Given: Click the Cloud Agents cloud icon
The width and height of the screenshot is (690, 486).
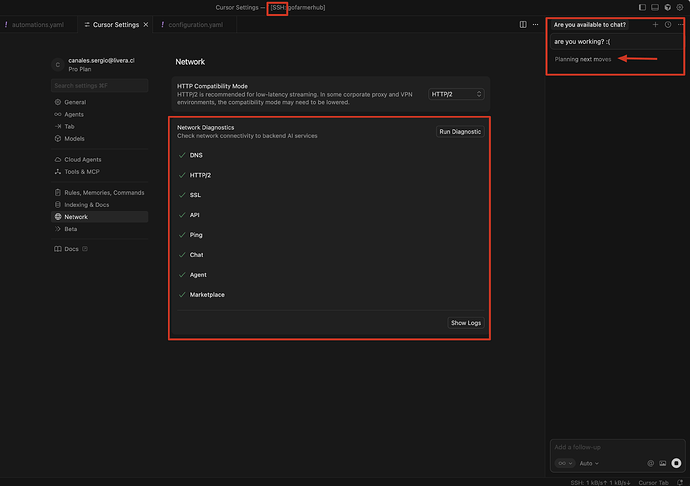Looking at the screenshot, I should pos(58,159).
